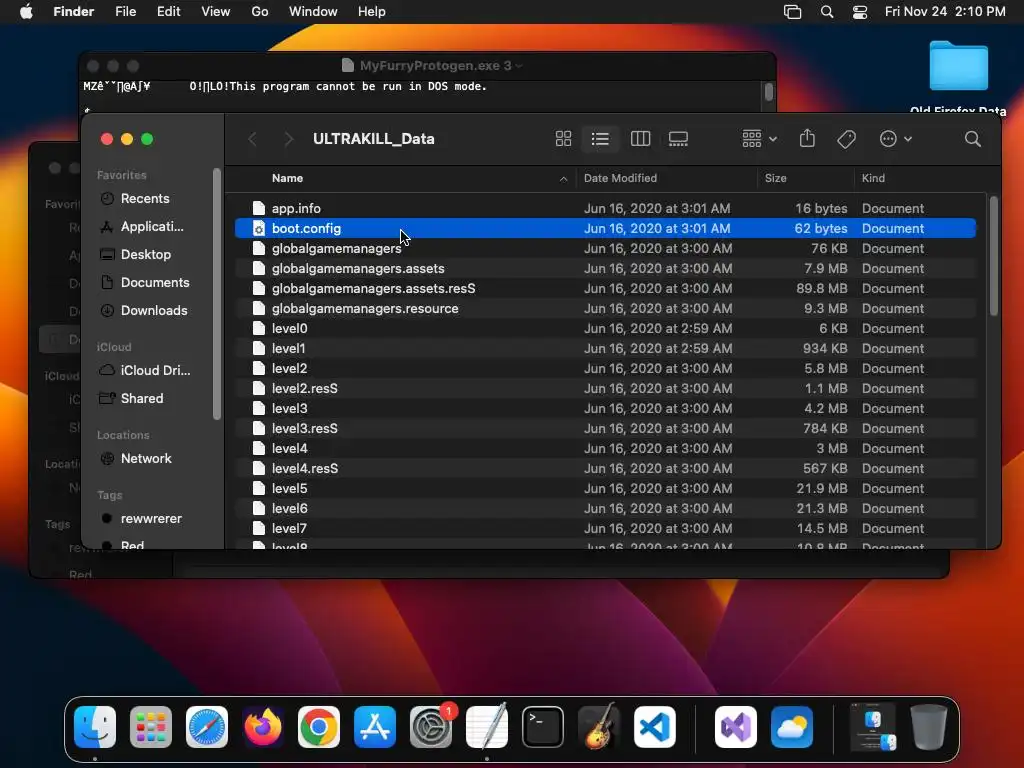Image resolution: width=1024 pixels, height=768 pixels.
Task: Click the file list vertical scrollbar
Action: coord(993,257)
